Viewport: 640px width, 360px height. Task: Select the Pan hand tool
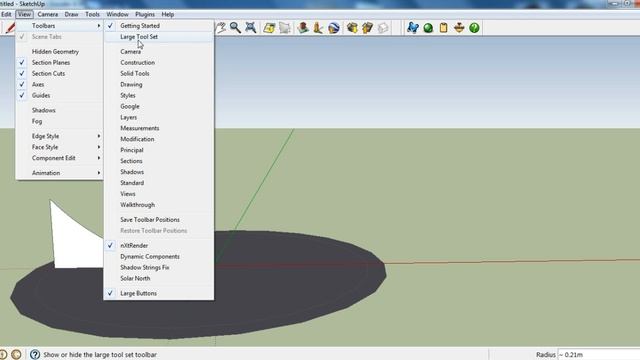(220, 28)
